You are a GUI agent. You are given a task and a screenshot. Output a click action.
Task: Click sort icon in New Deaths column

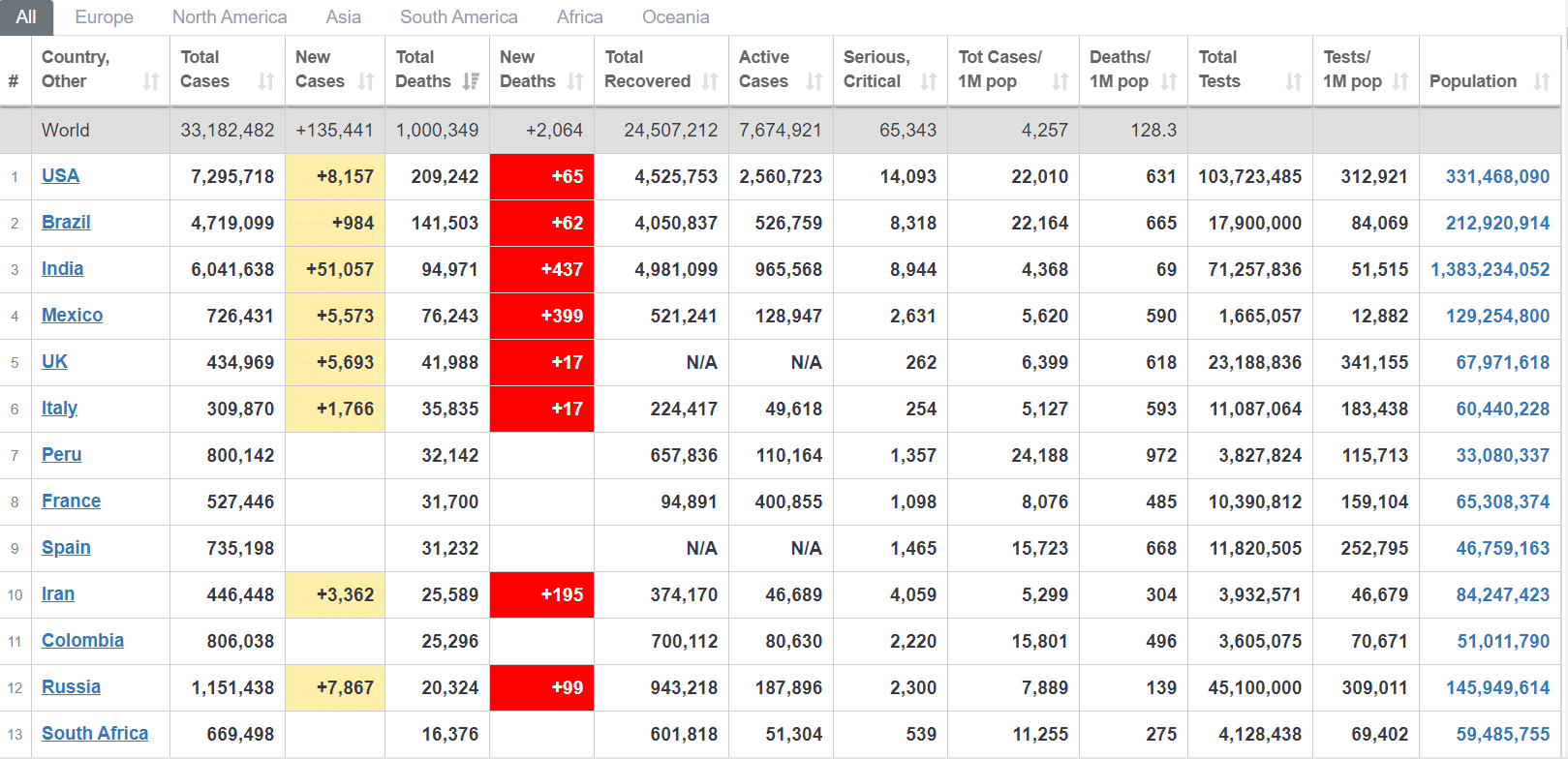click(575, 82)
